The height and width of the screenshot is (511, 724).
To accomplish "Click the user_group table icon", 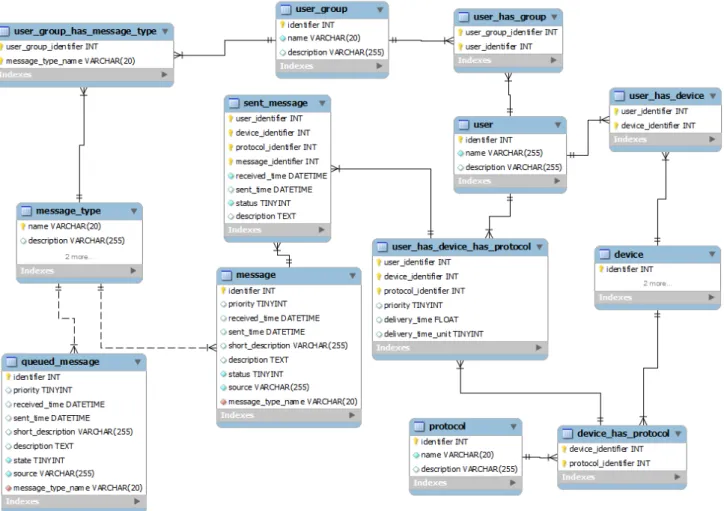I will (x=286, y=9).
